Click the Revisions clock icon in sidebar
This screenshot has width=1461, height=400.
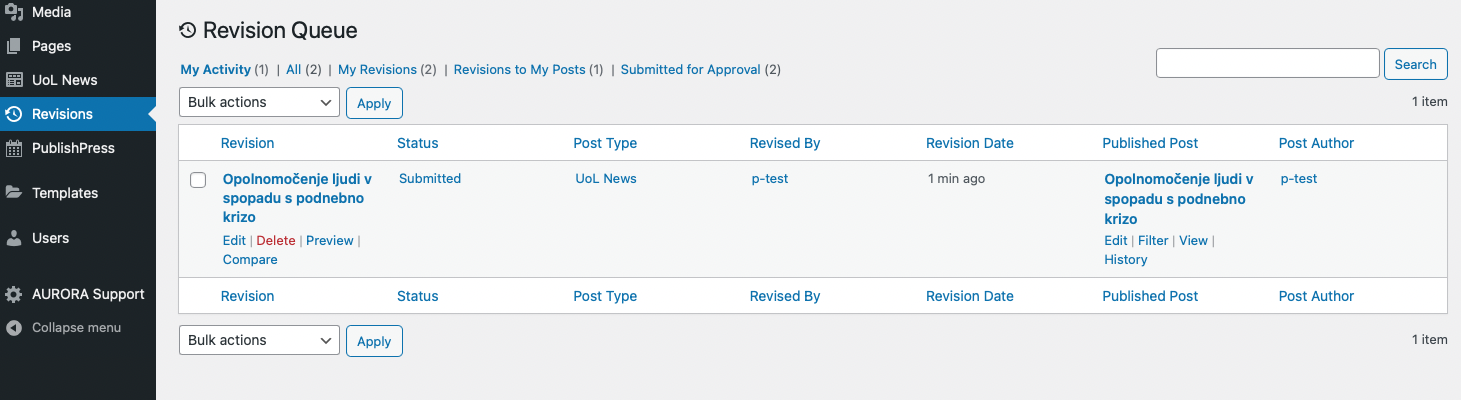14,114
